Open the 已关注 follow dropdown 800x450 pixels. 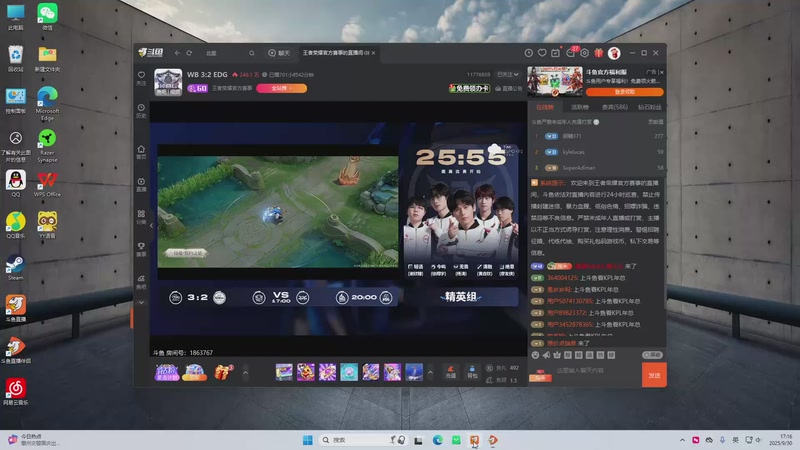click(x=508, y=74)
